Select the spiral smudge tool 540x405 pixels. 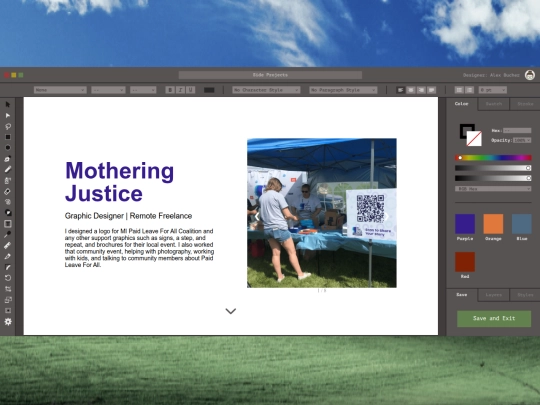click(8, 202)
